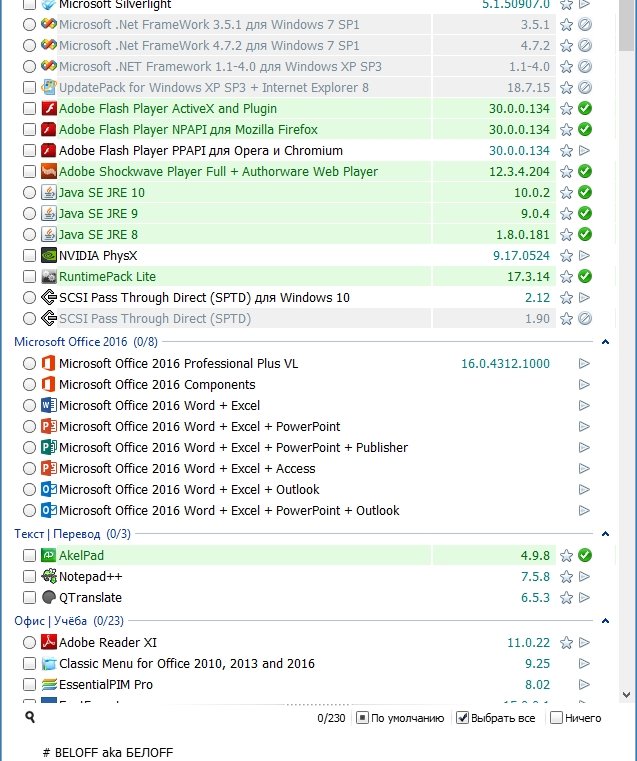Click version 16.0.4312.1000 of Office Professional Plus

point(505,364)
